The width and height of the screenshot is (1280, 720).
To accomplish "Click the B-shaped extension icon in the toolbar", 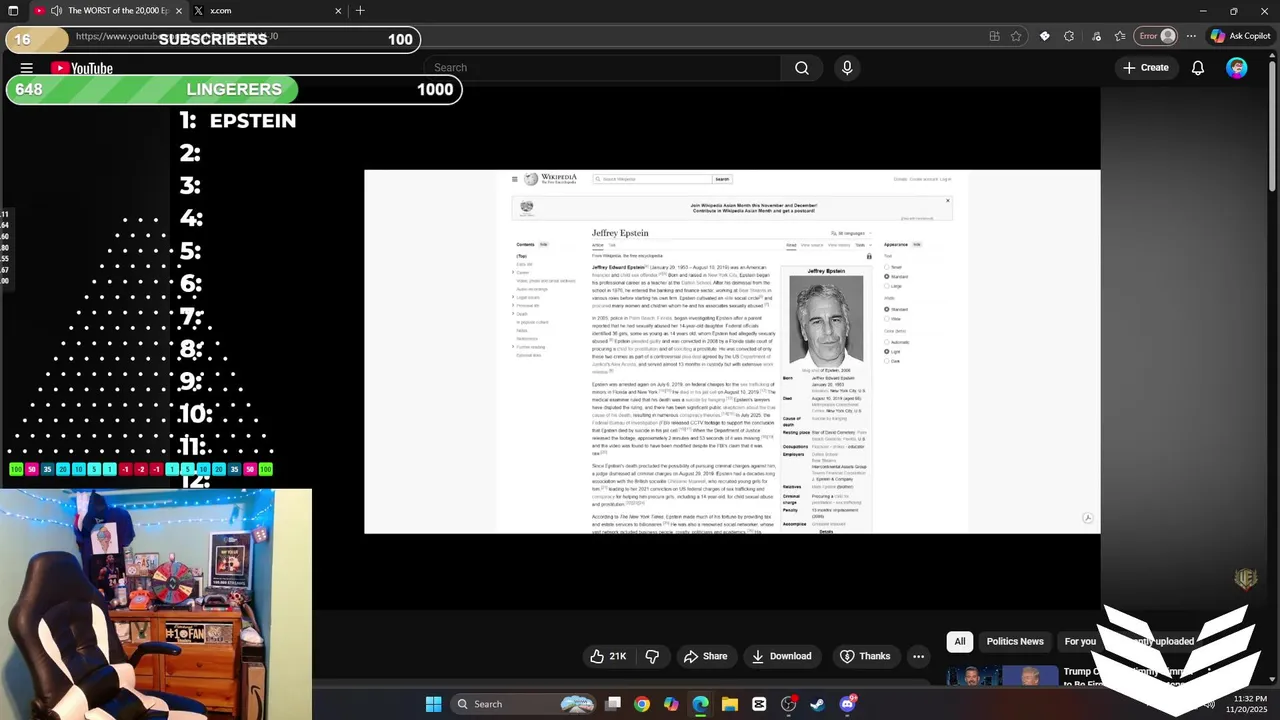I will point(1044,36).
